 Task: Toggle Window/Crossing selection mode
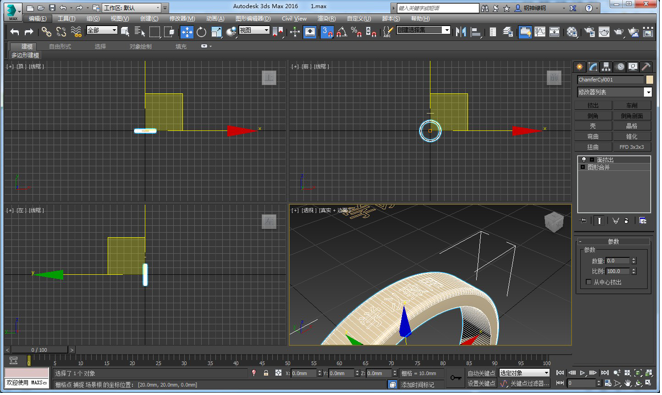[x=169, y=32]
